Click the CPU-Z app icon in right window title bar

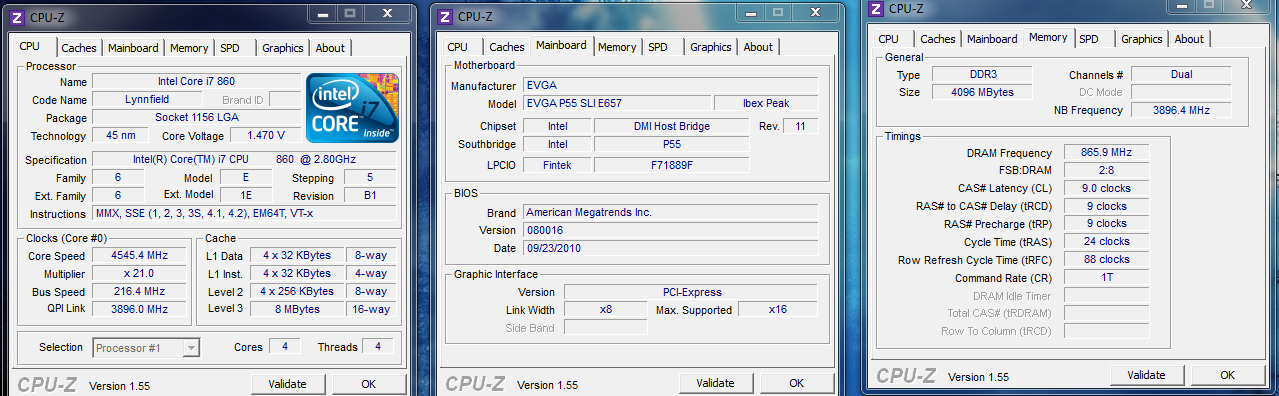coord(875,9)
